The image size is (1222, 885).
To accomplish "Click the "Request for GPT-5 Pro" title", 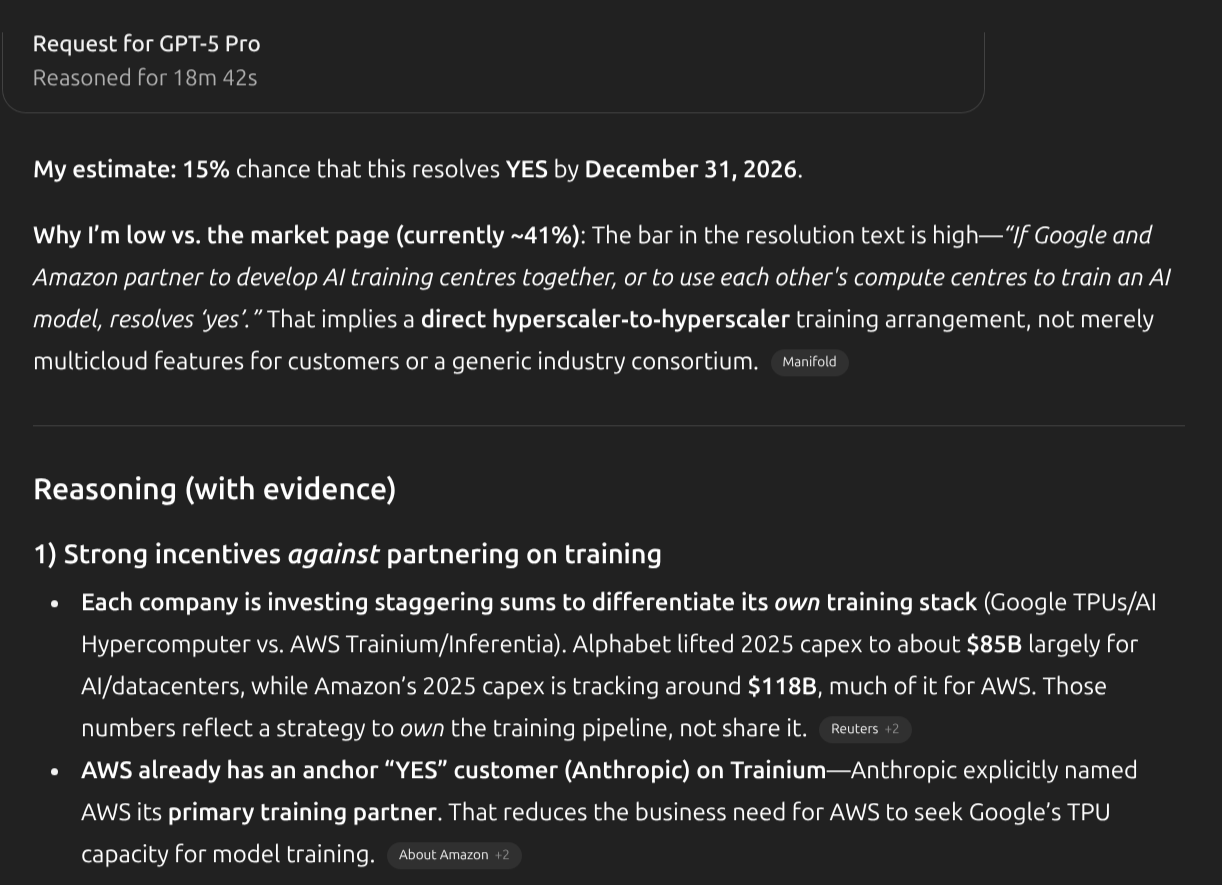I will tap(146, 44).
